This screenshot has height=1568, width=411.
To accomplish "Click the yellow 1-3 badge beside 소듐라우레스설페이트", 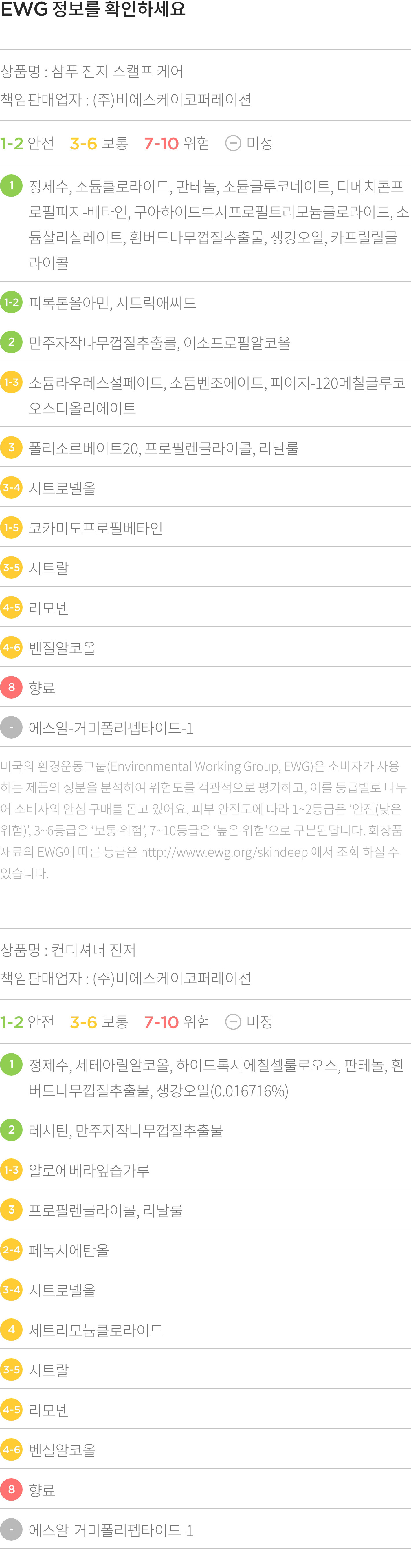I will (12, 382).
